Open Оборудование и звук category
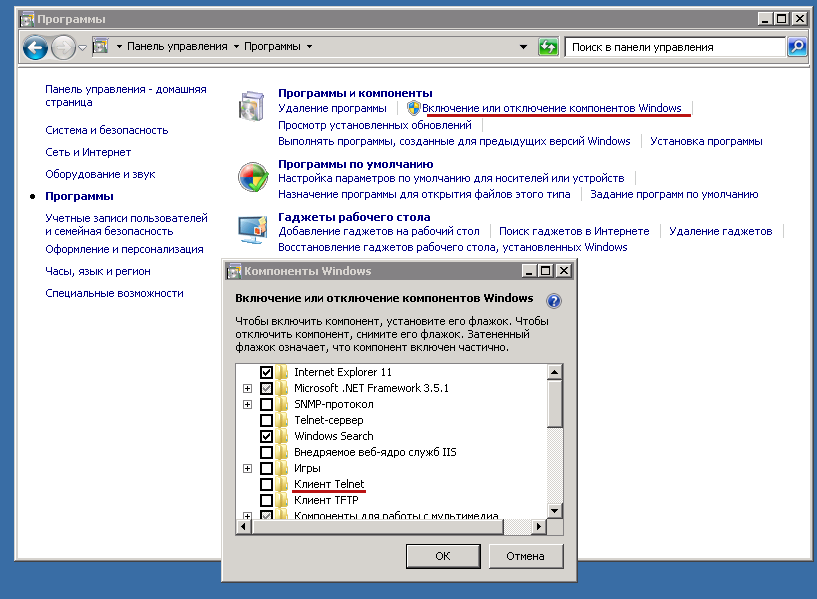The image size is (817, 599). 100,174
